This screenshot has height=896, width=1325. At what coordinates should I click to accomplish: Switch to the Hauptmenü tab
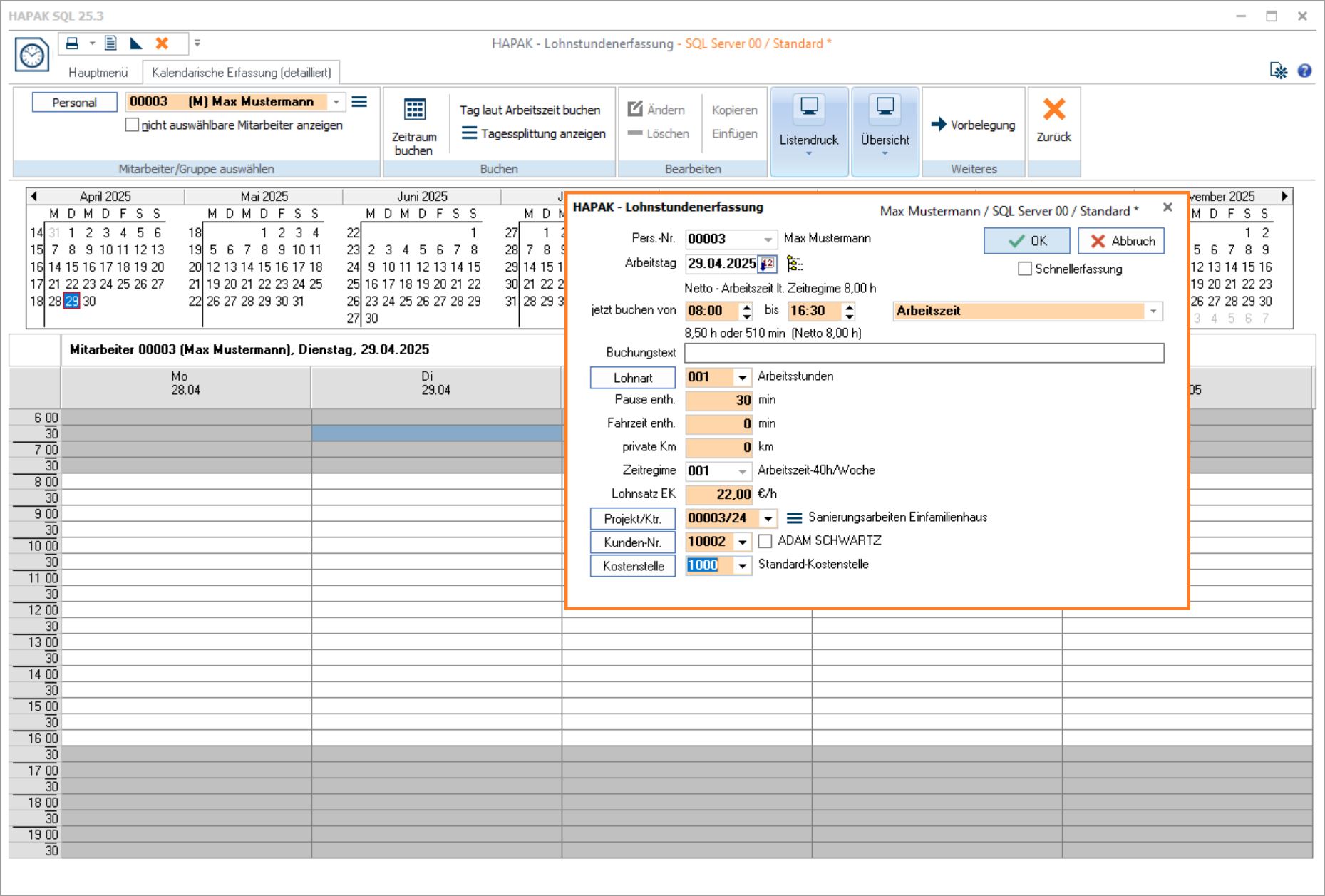(98, 73)
